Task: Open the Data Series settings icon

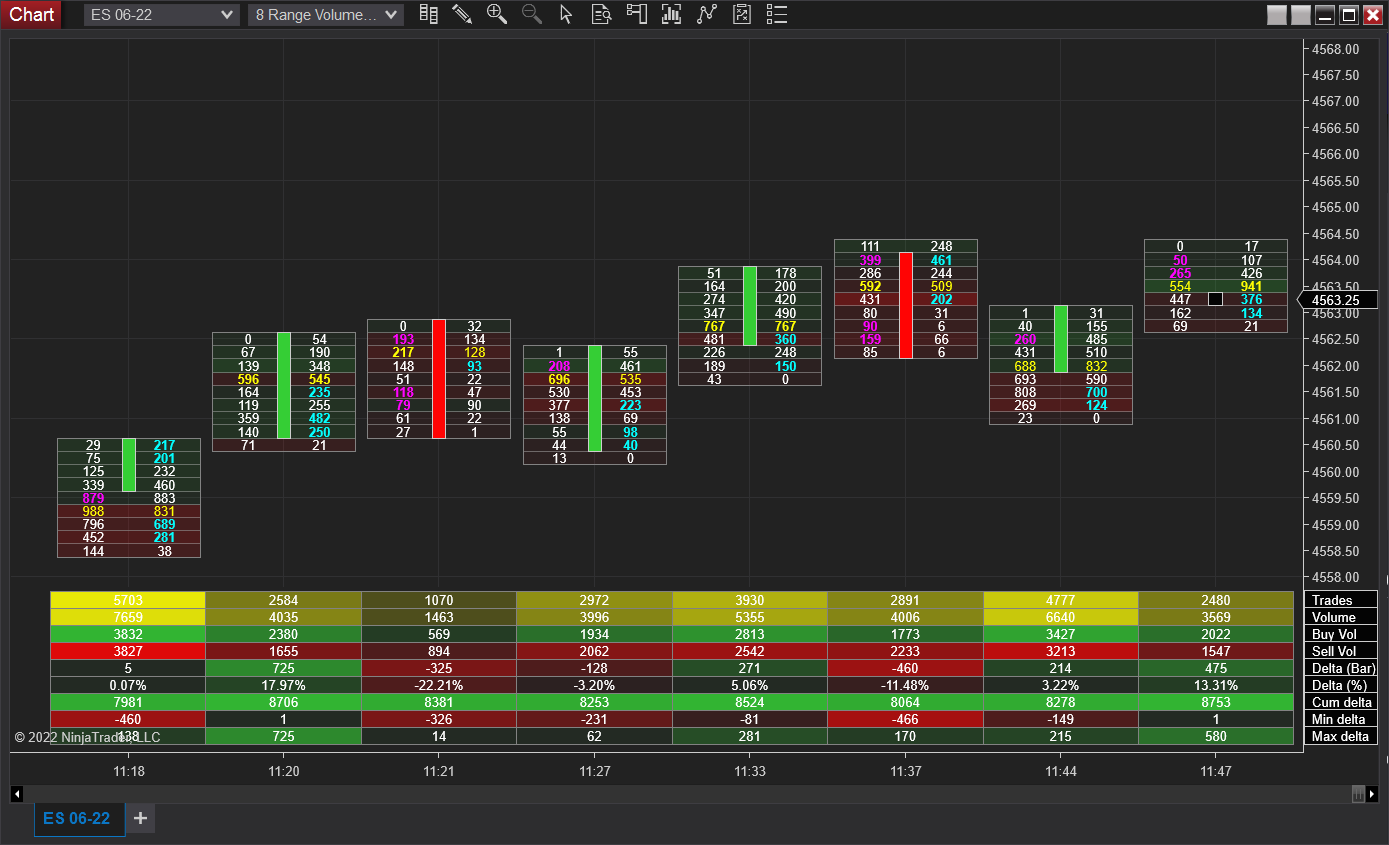Action: pos(428,14)
